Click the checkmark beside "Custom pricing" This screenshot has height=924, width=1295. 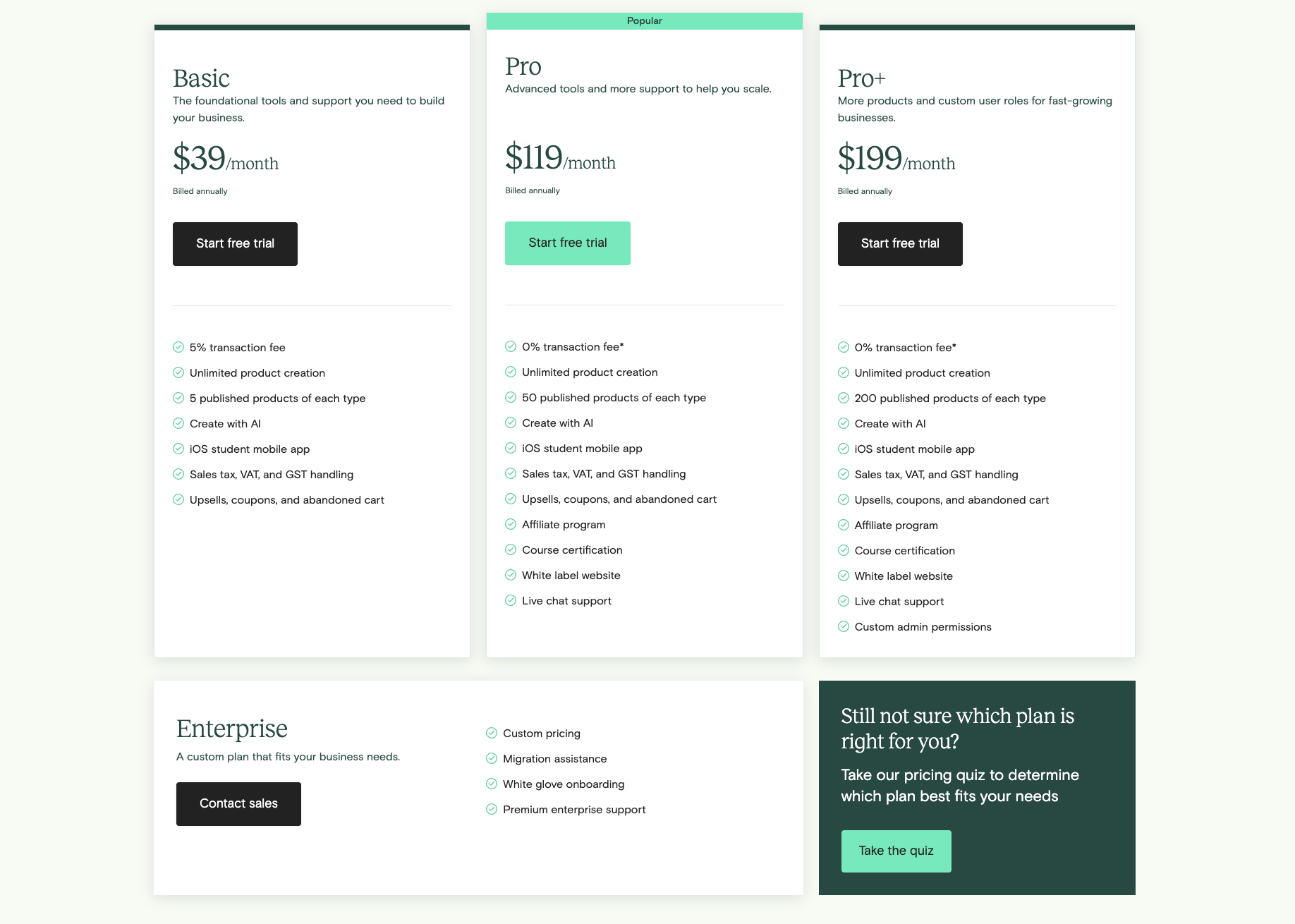[491, 733]
